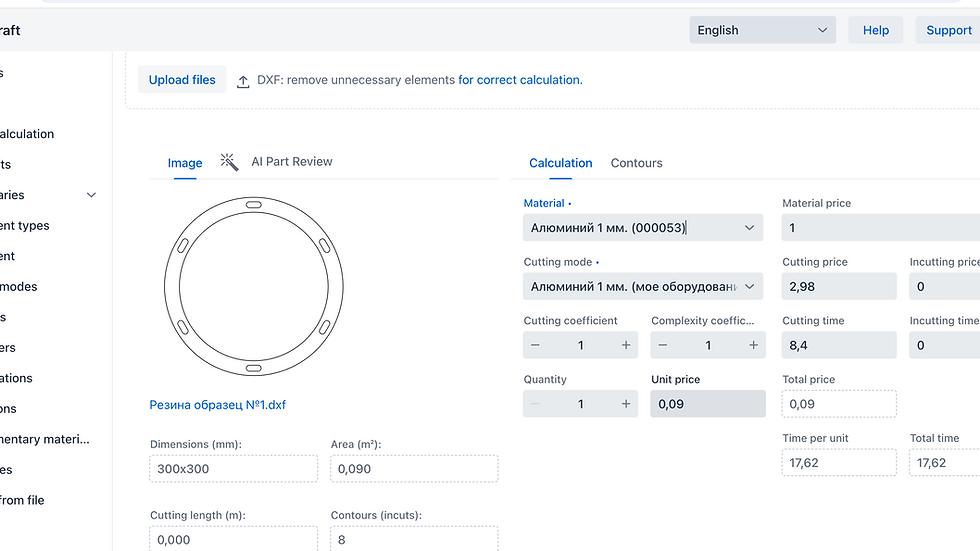The width and height of the screenshot is (980, 551).
Task: Increase complexity coefficient with plus
Action: point(753,345)
